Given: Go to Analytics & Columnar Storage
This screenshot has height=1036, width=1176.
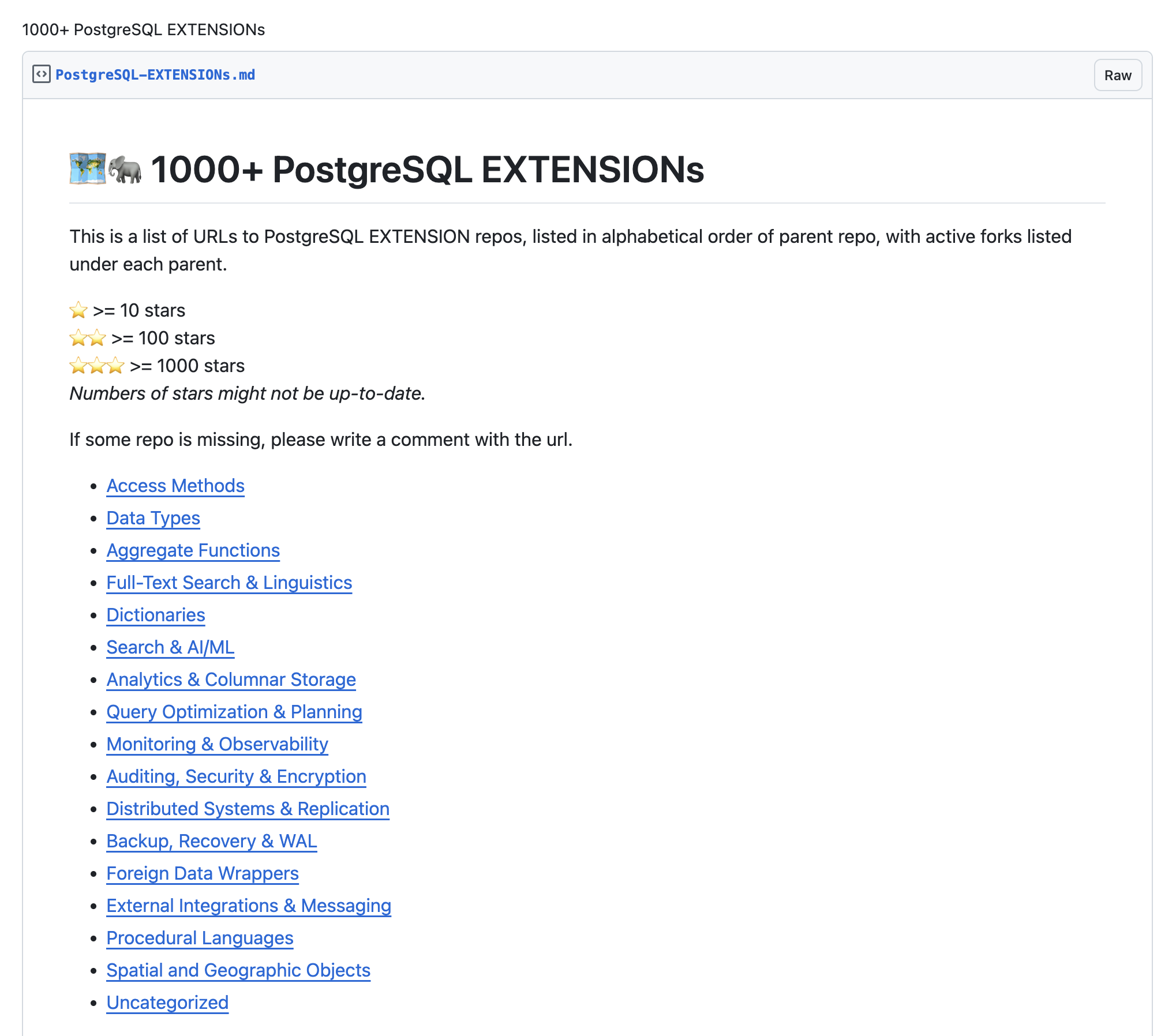Looking at the screenshot, I should point(231,680).
